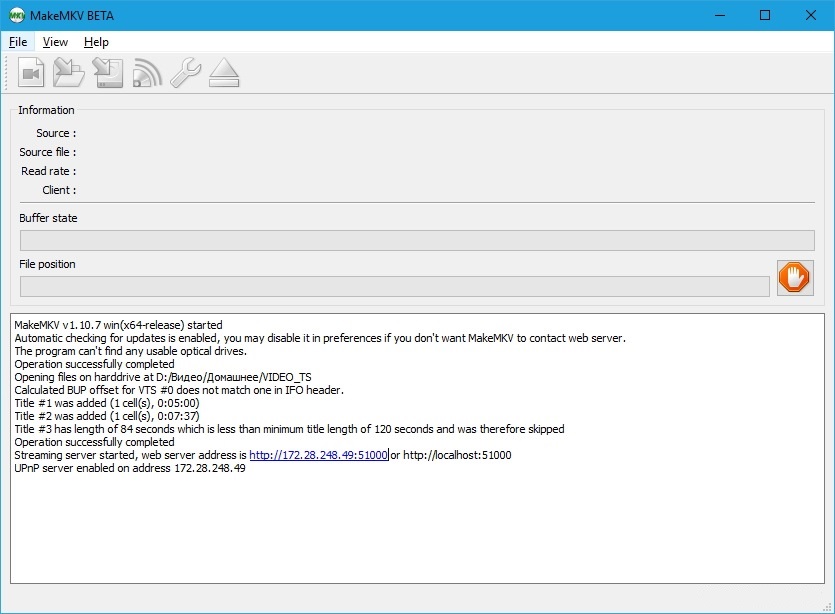Click the MakeMKV title bar logo
Viewport: 835px width, 614px height.
tap(17, 15)
